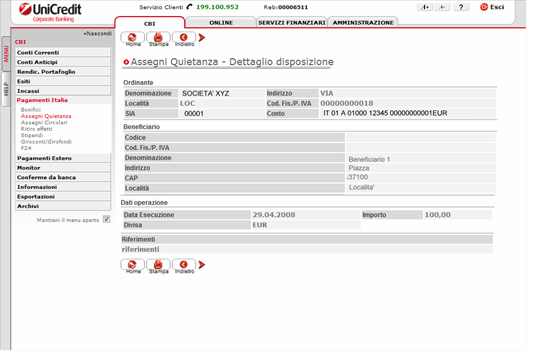This screenshot has width=547, height=363.
Task: Click the Importo value 100,00
Action: pos(437,215)
